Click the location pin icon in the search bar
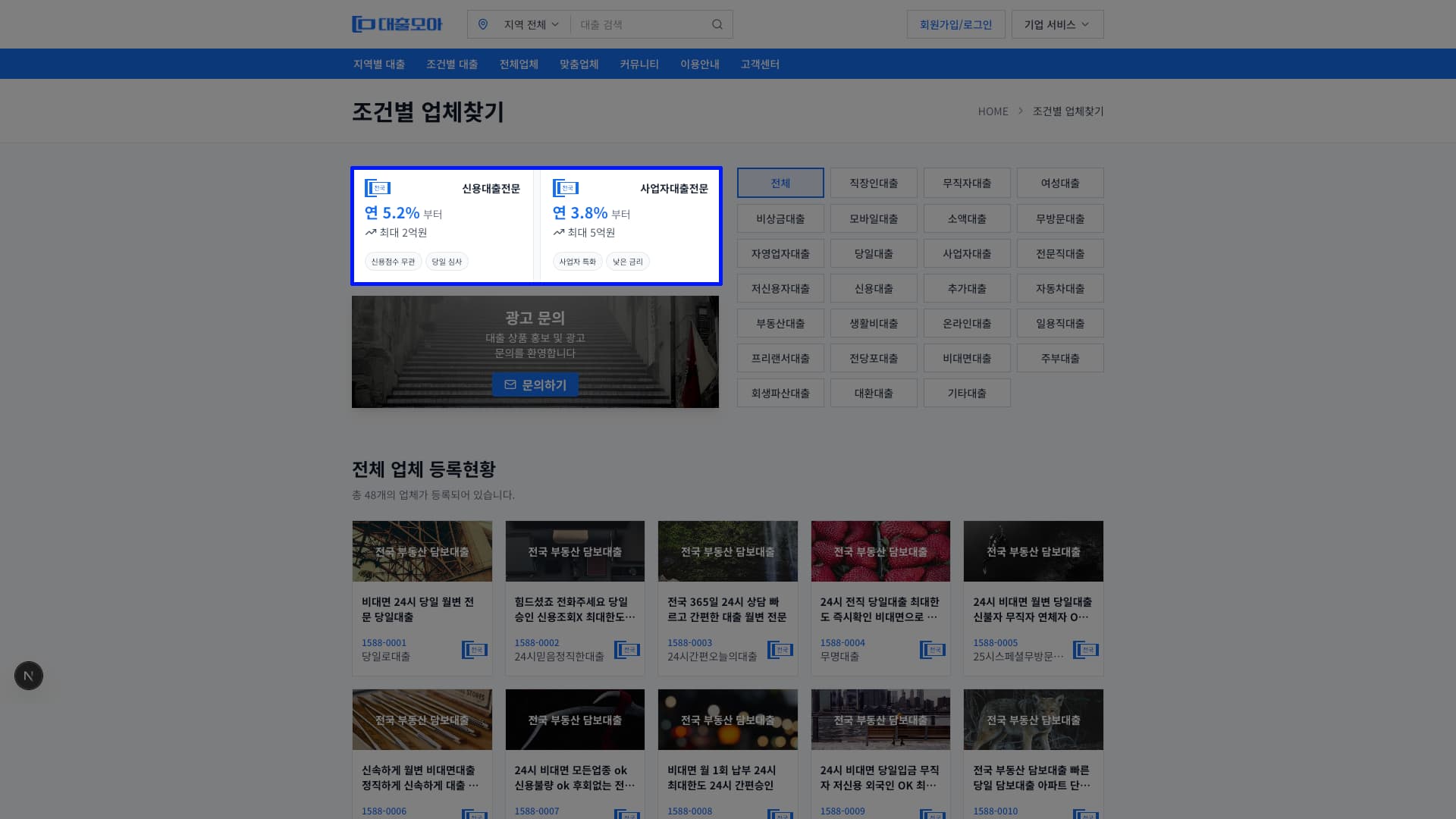The width and height of the screenshot is (1456, 819). click(483, 24)
